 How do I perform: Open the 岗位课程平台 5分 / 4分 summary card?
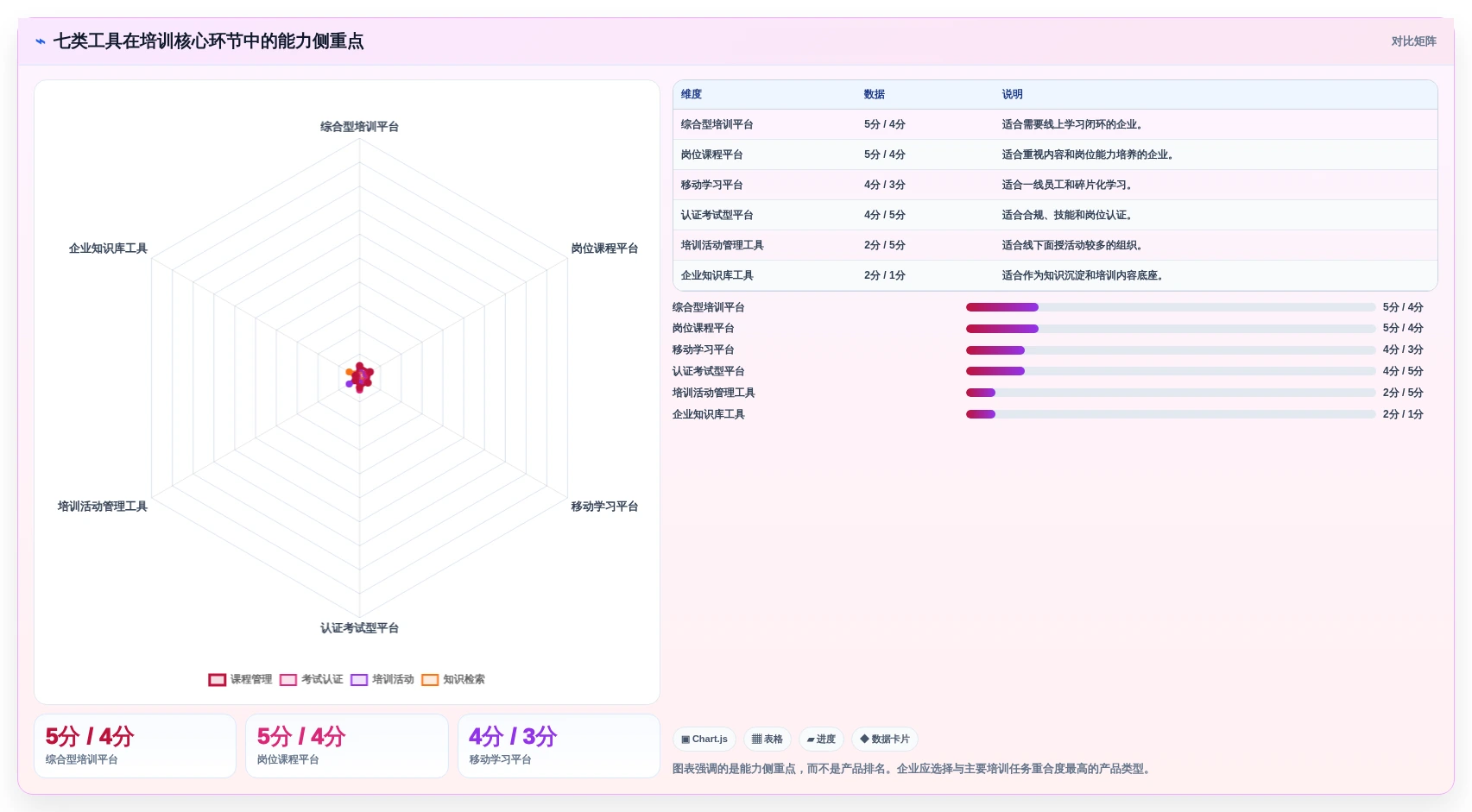tap(347, 746)
